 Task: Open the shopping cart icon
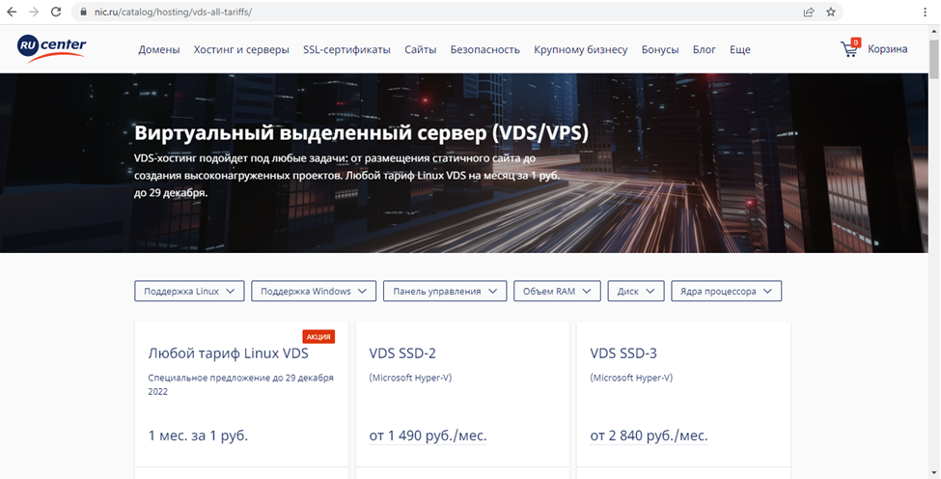(850, 49)
